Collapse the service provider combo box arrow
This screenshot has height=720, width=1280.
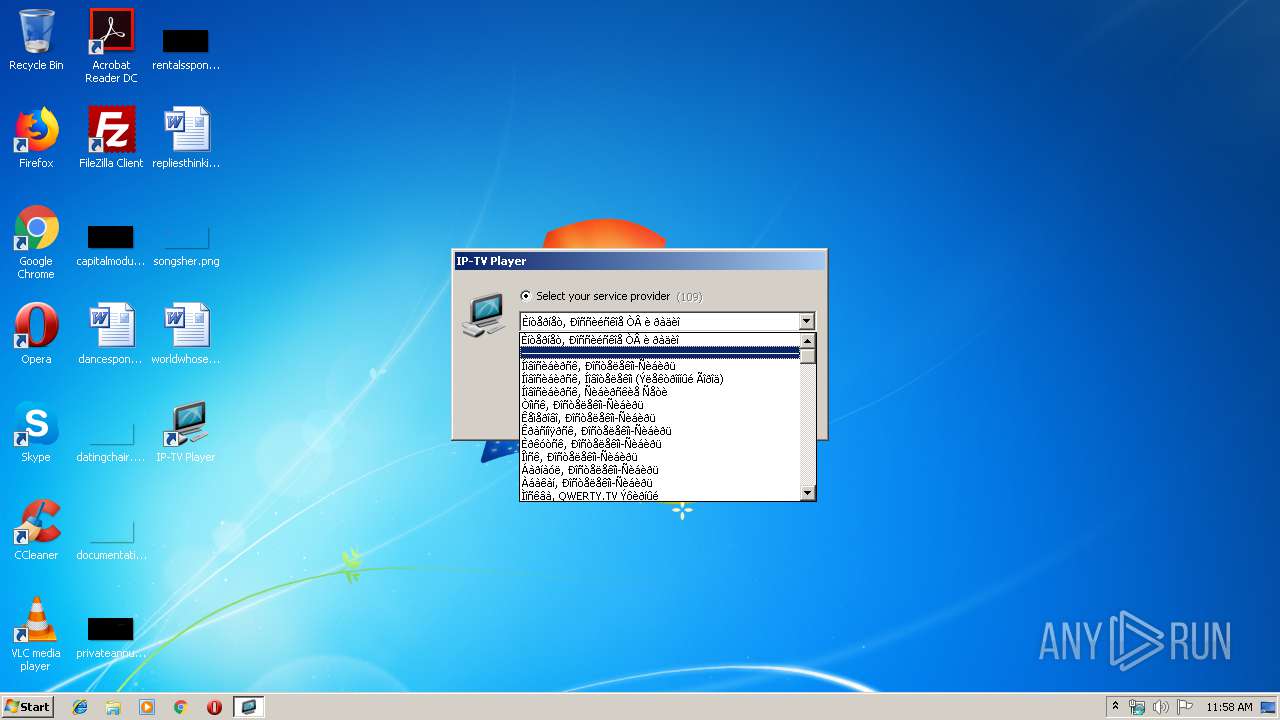tap(806, 322)
